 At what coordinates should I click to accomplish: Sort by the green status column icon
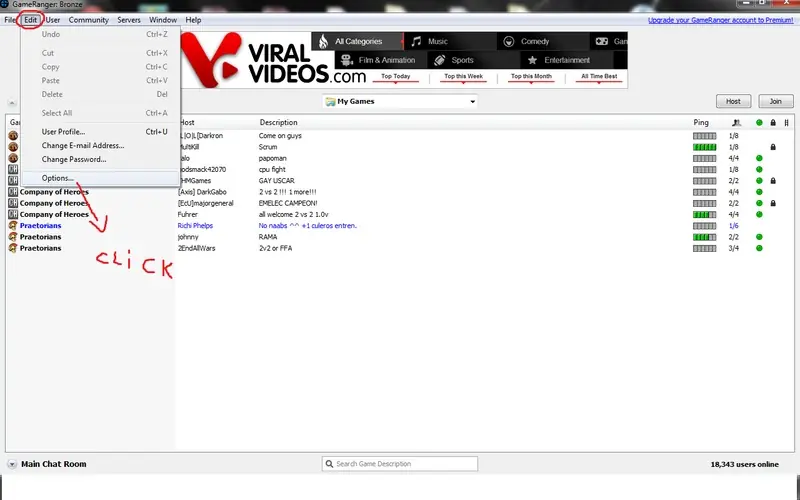pyautogui.click(x=759, y=122)
